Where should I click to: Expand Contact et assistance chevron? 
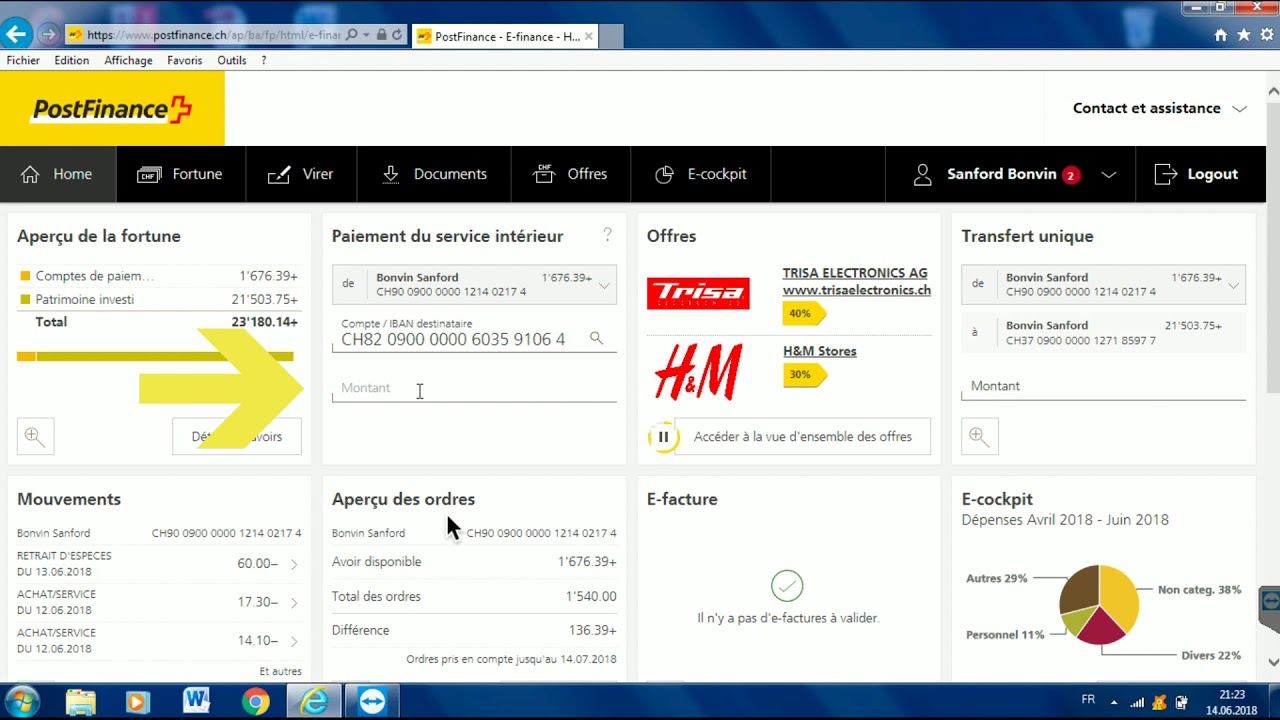tap(1240, 108)
